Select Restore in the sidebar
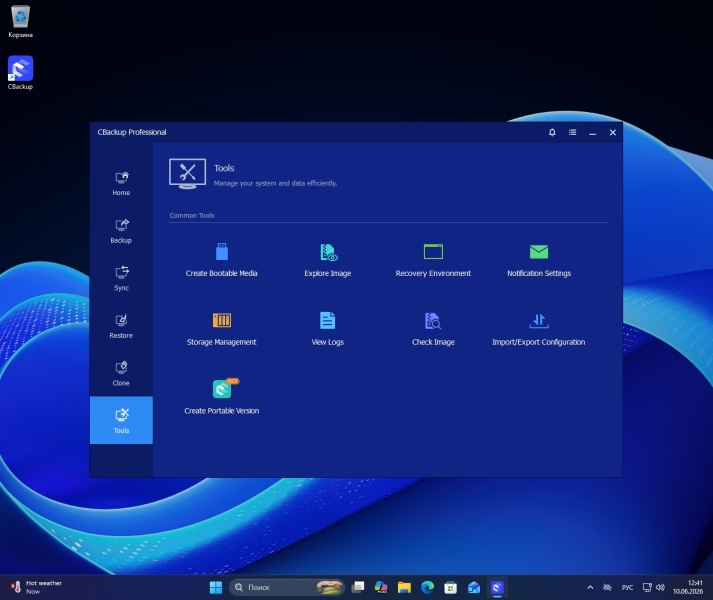Image resolution: width=713 pixels, height=600 pixels. 121,327
